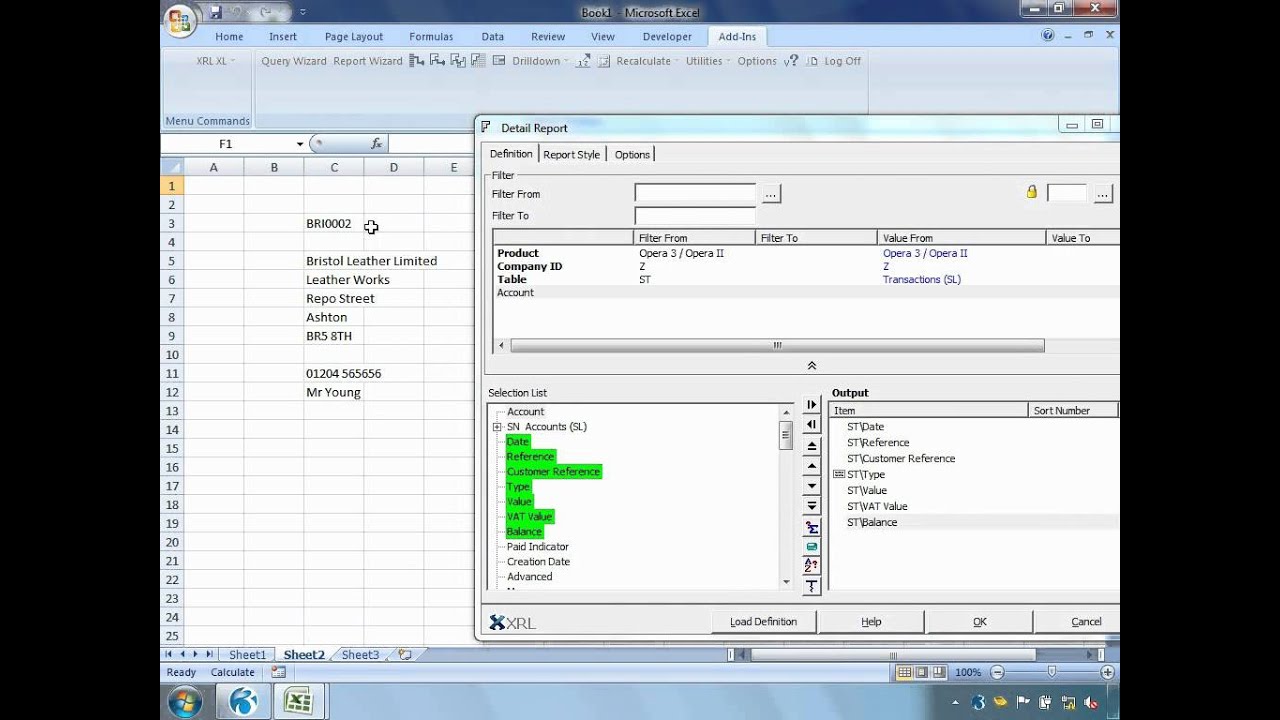Screen dimensions: 1280x720
Task: Click the insert new worksheet icon
Action: tap(405, 655)
